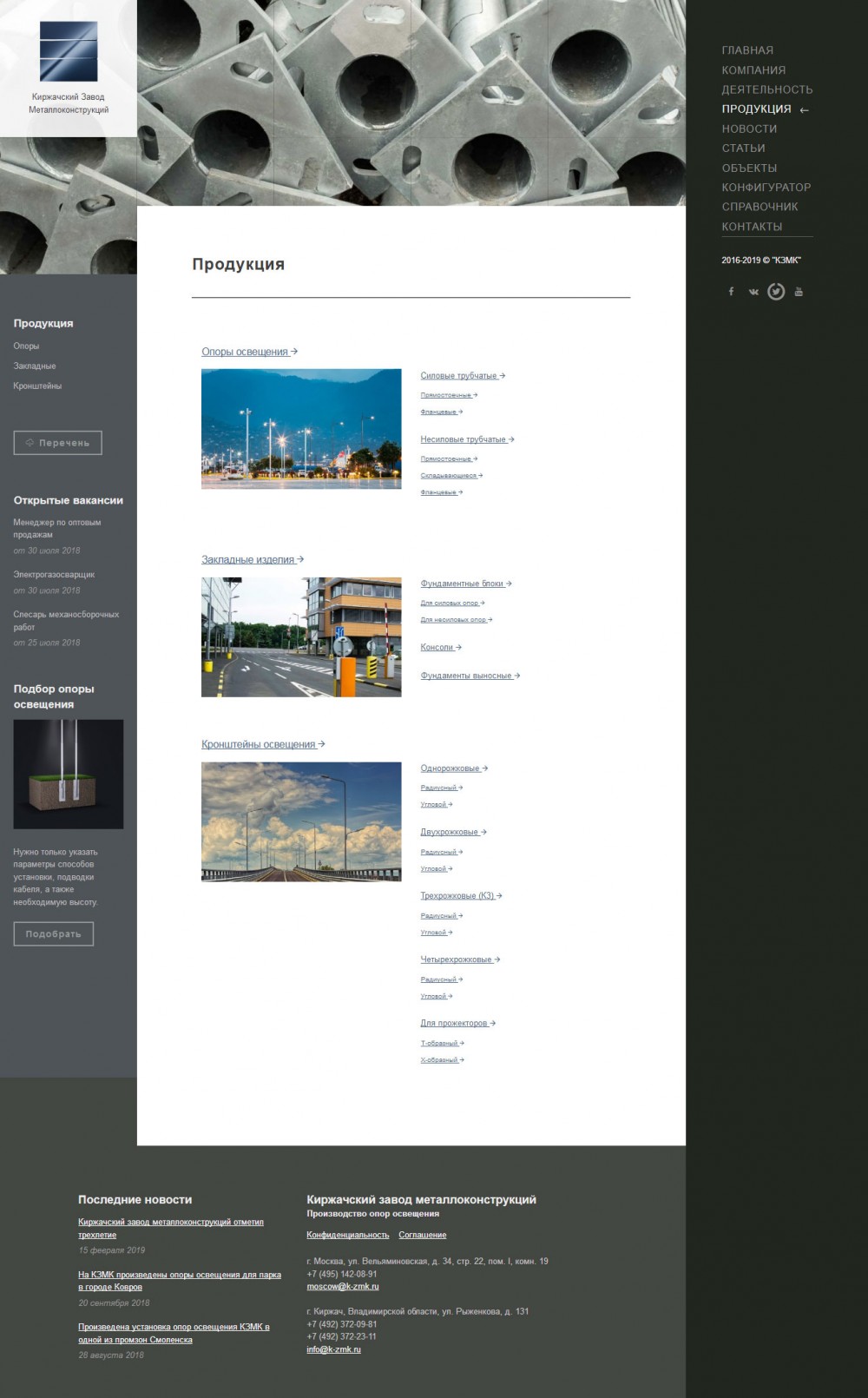
Task: Open Четырехрожковые link
Action: 460,959
